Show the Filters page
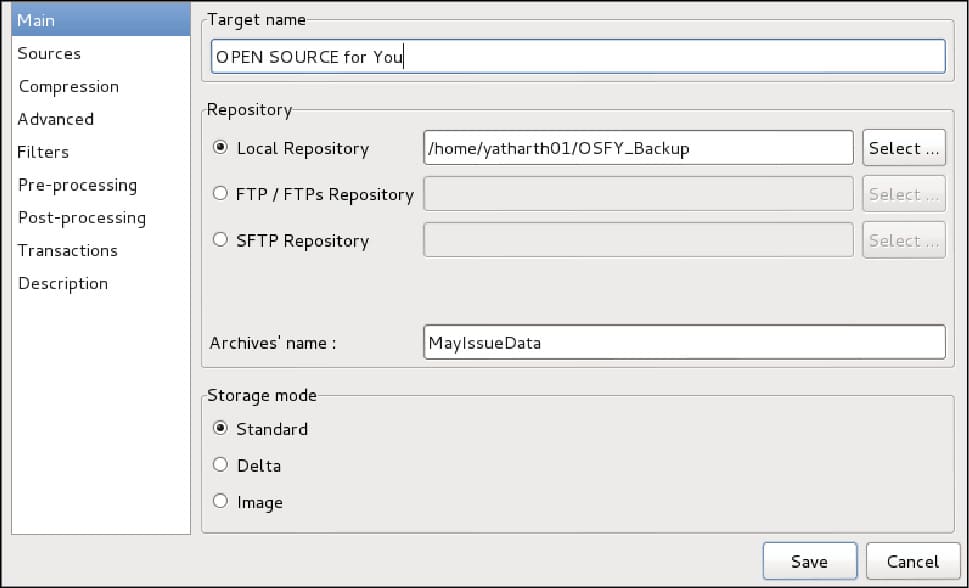 tap(43, 152)
